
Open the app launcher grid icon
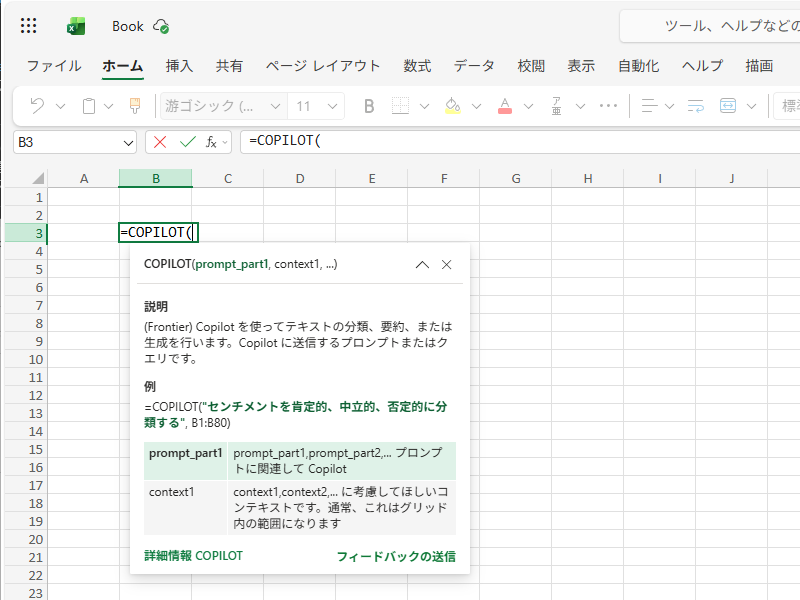[29, 26]
